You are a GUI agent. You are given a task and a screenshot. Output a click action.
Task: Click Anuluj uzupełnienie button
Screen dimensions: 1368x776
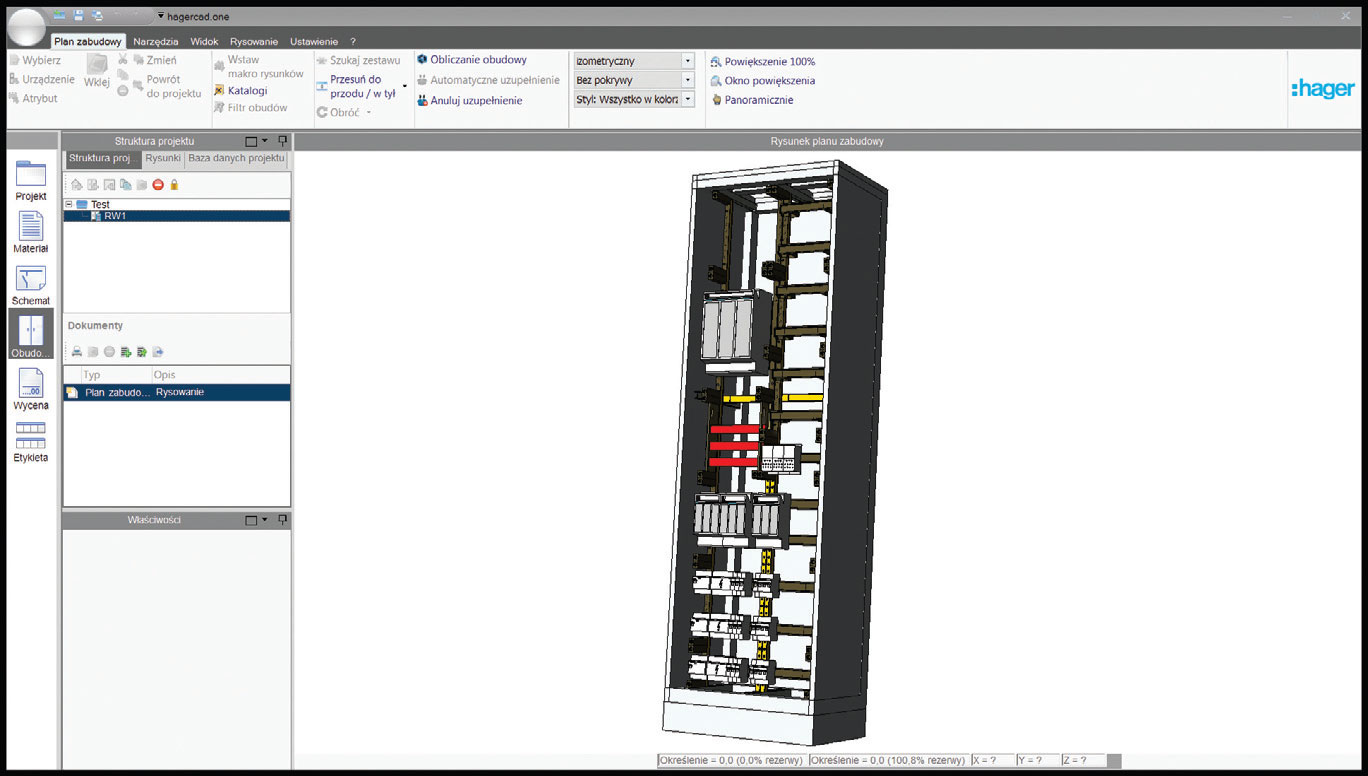[x=469, y=100]
